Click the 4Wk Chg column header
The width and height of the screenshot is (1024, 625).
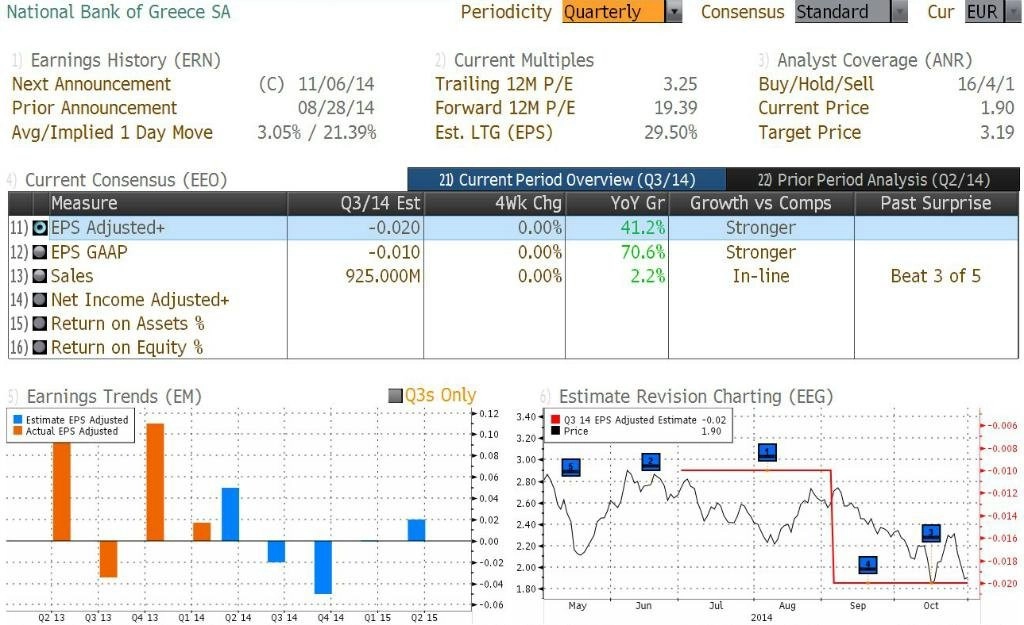click(495, 203)
